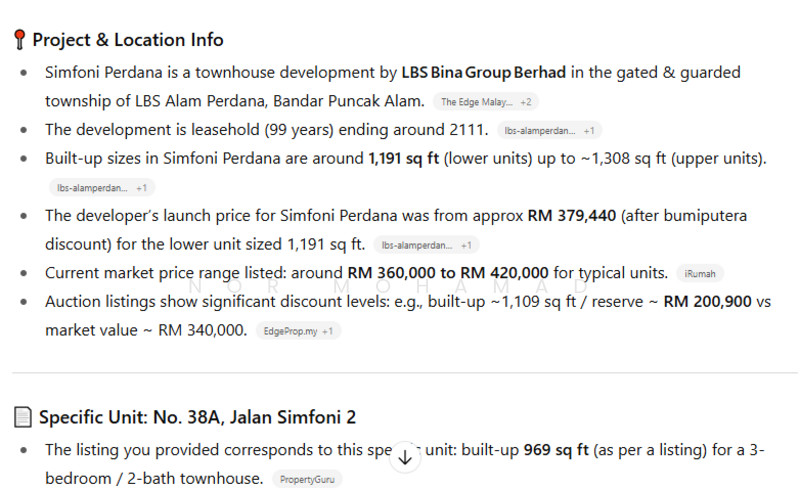
Task: Click the scroll-to-bottom down arrow button
Action: (405, 457)
